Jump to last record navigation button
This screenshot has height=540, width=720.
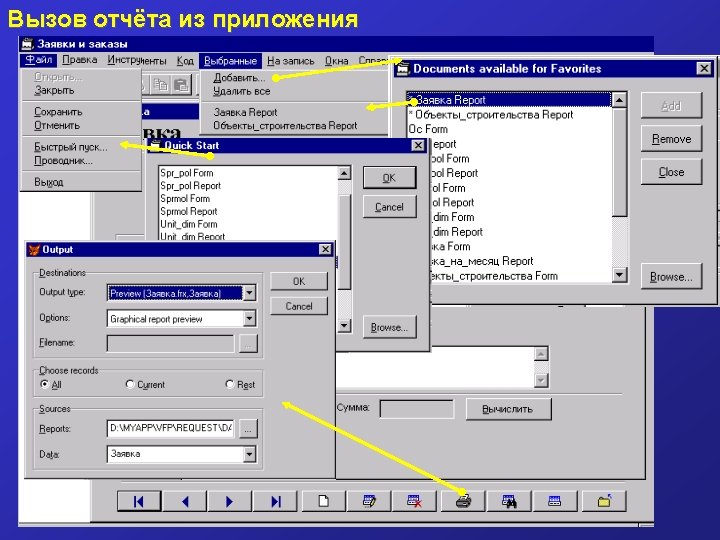pyautogui.click(x=276, y=501)
